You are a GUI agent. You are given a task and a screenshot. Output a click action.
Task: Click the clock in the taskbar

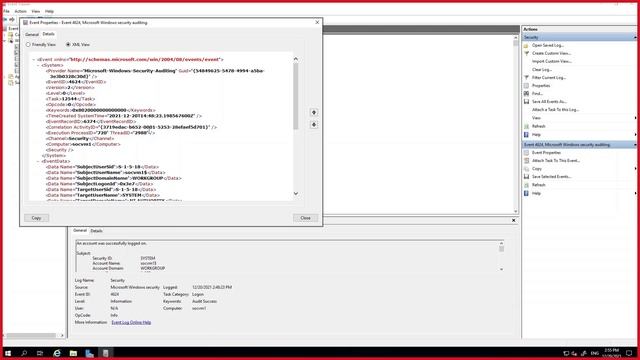(x=611, y=353)
